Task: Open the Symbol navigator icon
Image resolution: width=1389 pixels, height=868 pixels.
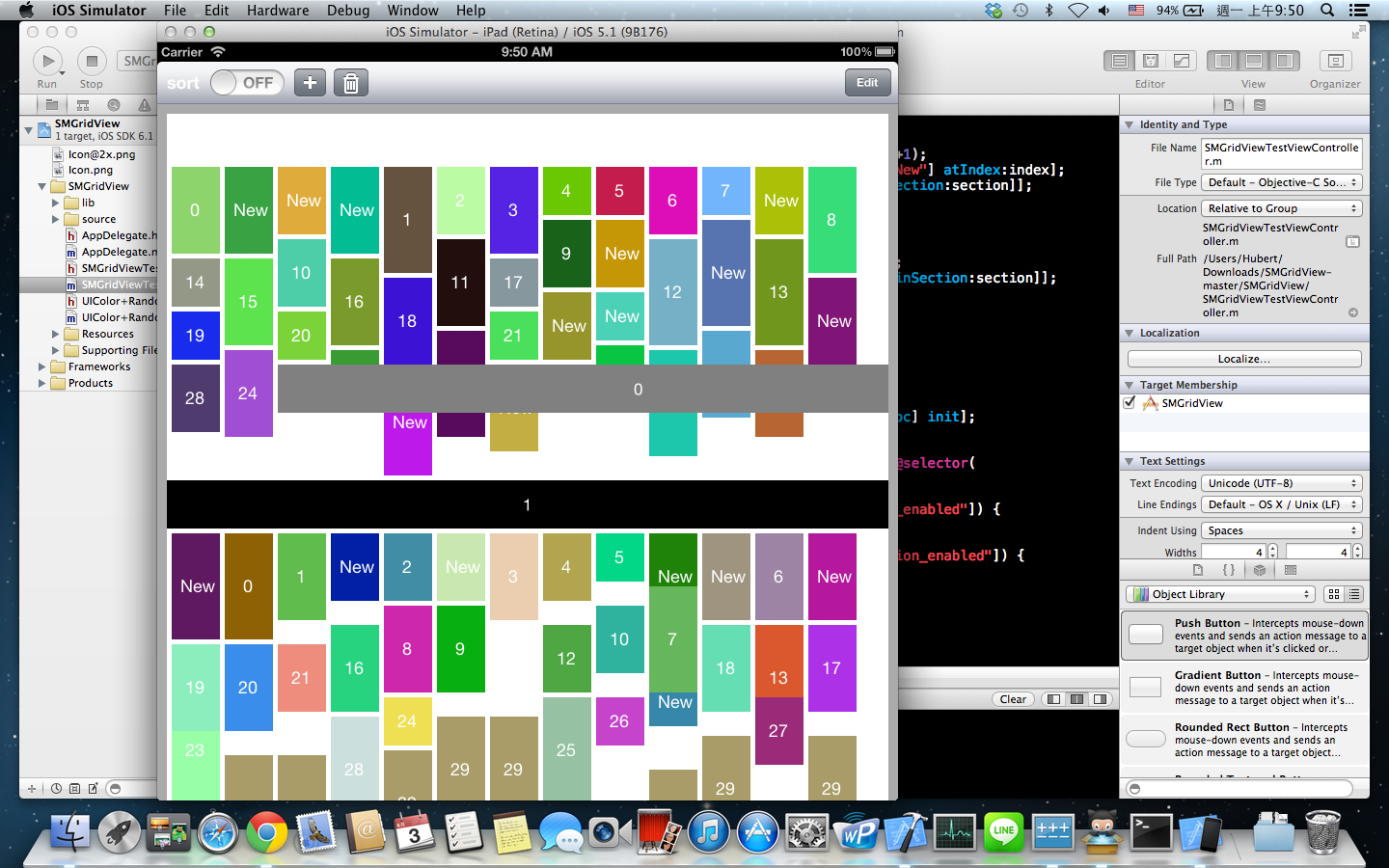Action: 83,104
